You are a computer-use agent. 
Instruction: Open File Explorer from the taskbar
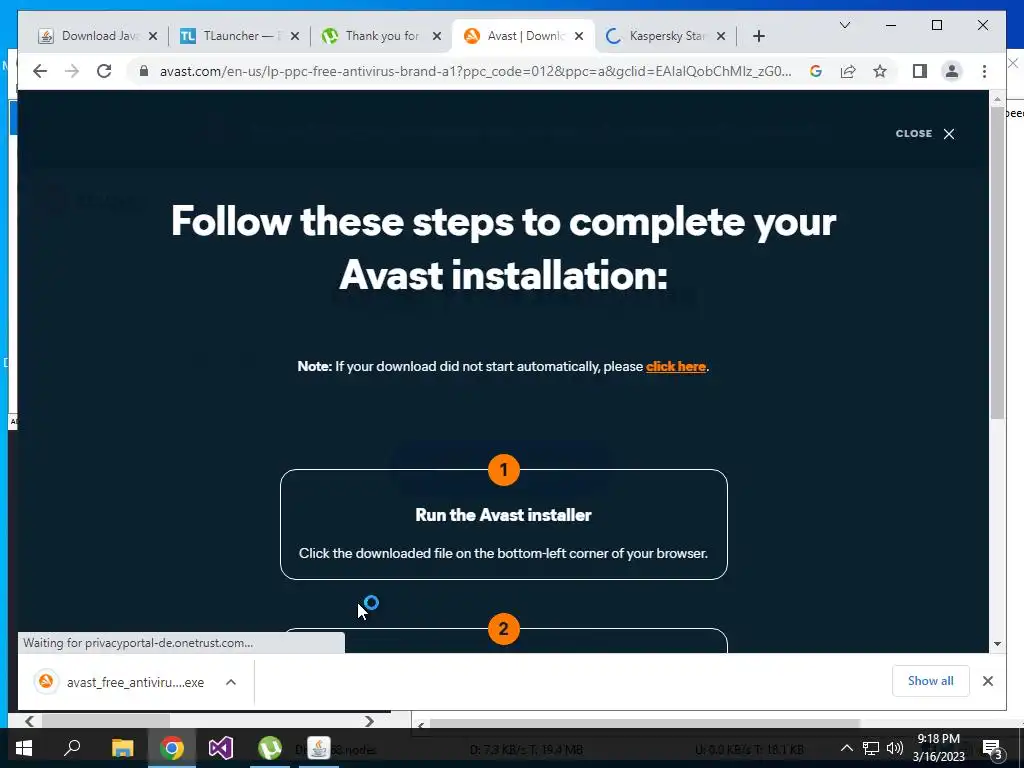pos(122,748)
